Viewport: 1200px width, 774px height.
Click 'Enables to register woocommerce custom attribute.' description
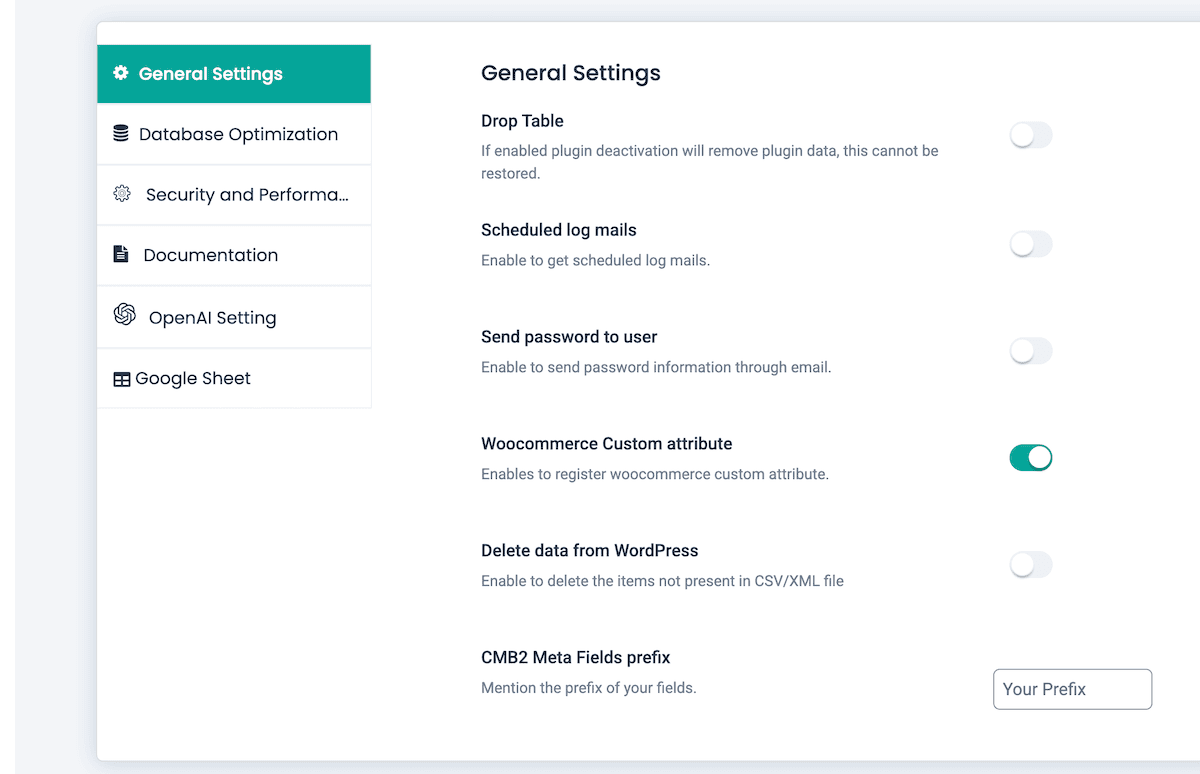tap(655, 474)
